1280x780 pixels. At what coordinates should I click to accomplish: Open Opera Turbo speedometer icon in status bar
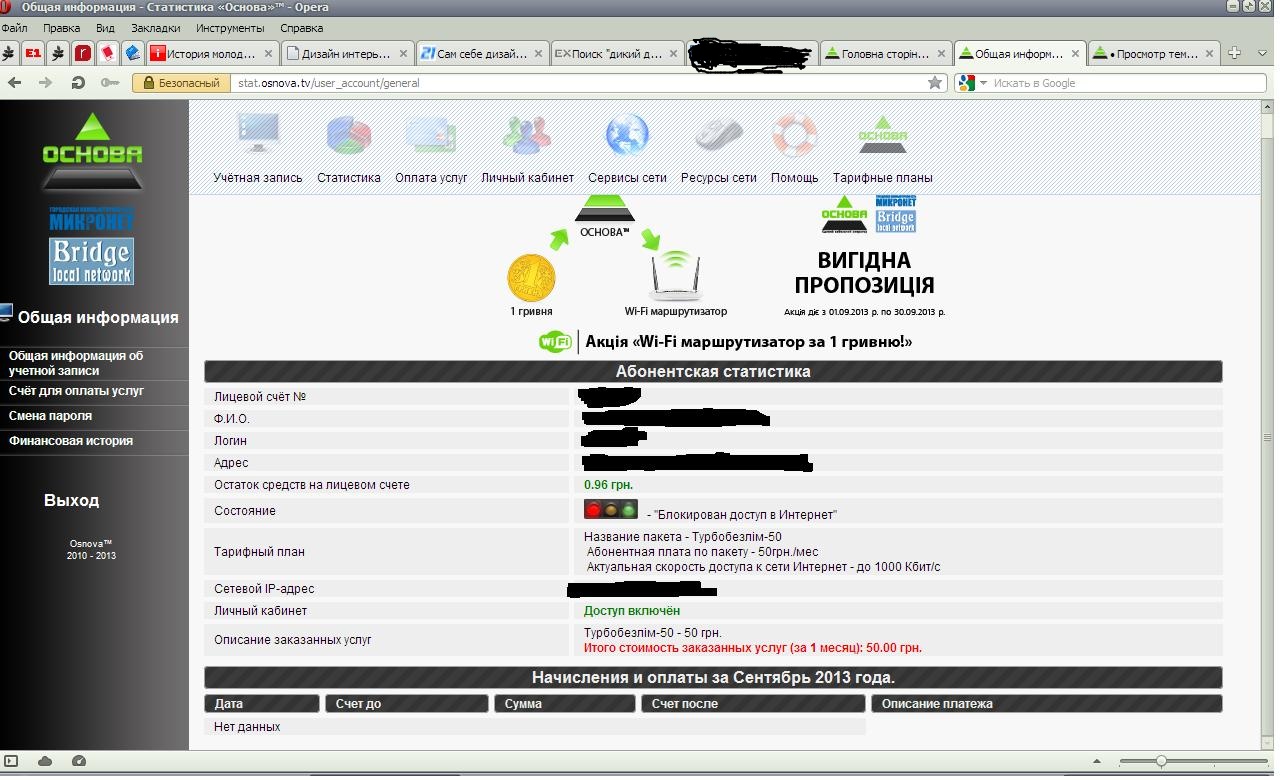(x=79, y=761)
